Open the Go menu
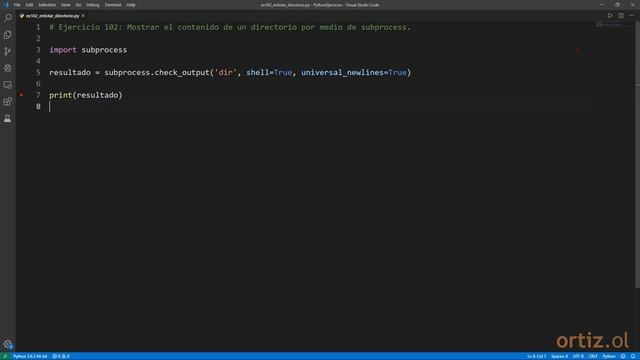Screen dimensions: 640x360 (78, 5)
